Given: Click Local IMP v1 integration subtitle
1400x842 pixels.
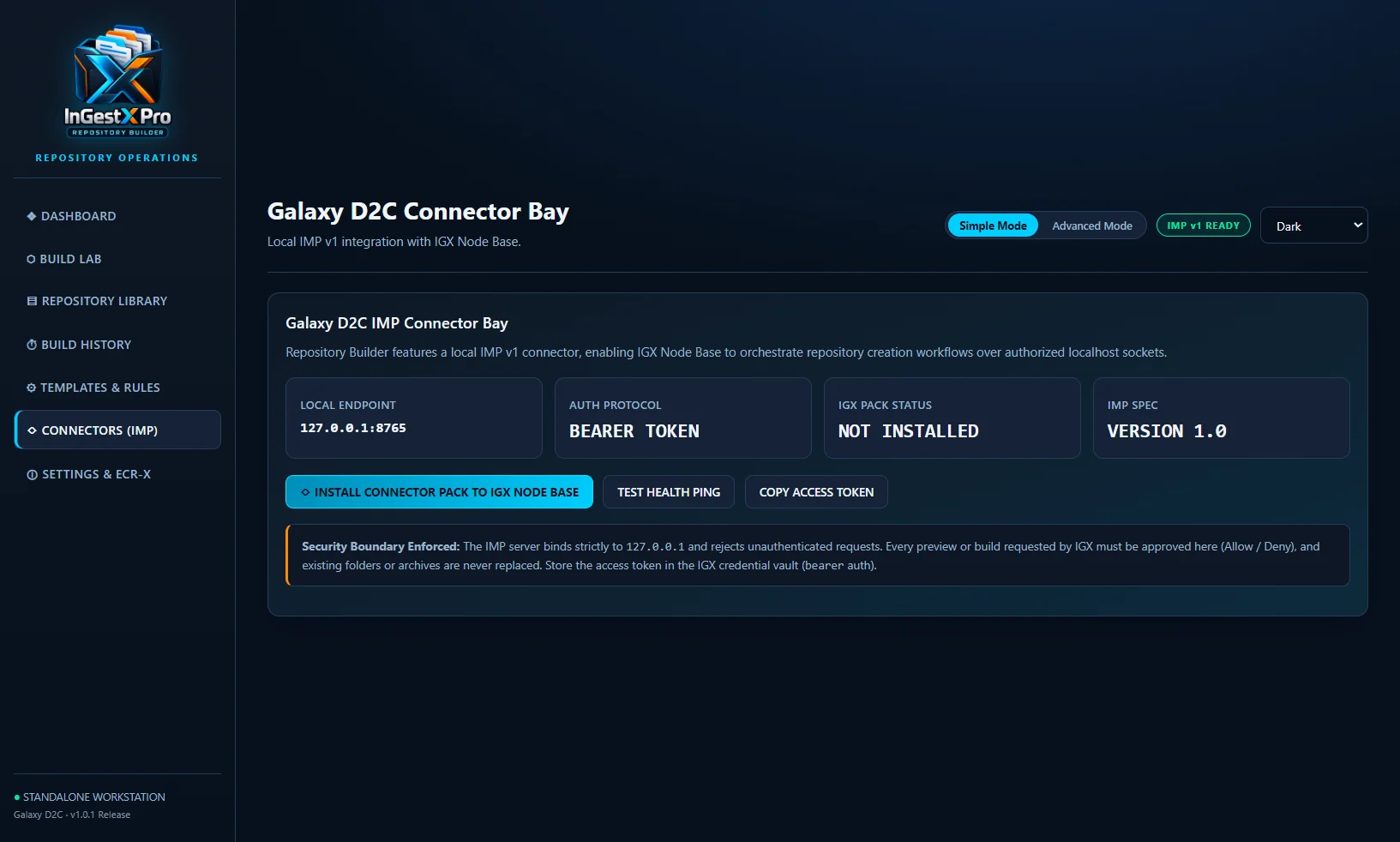Looking at the screenshot, I should point(394,242).
